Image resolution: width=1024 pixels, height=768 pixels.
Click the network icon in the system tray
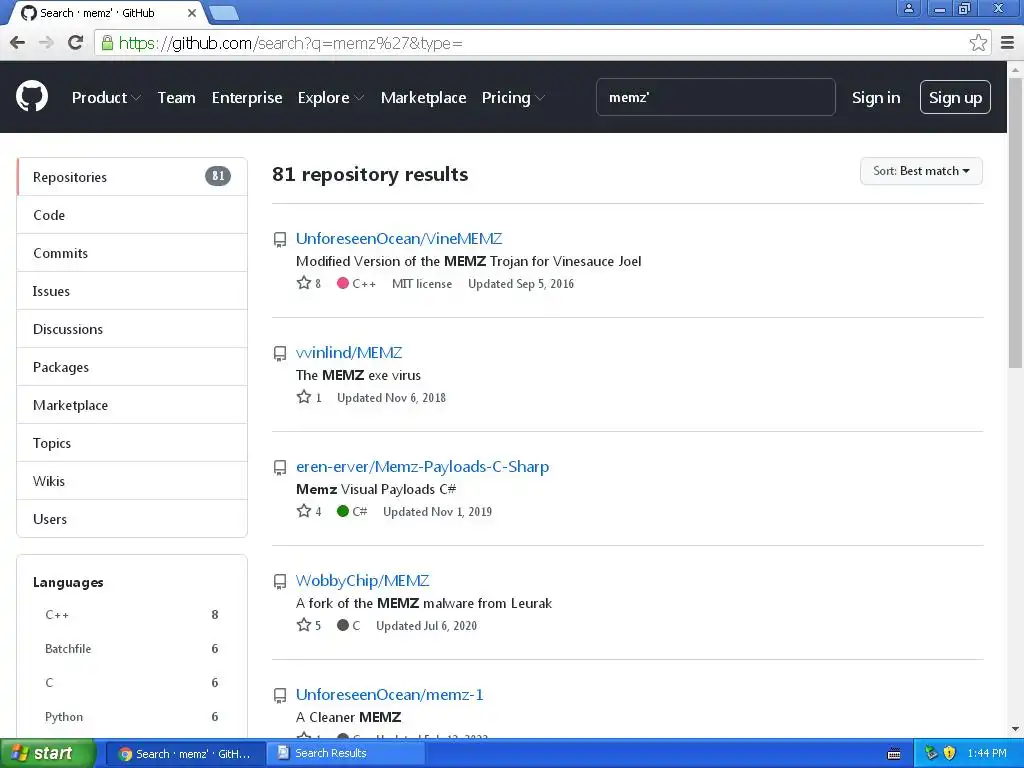tap(931, 753)
